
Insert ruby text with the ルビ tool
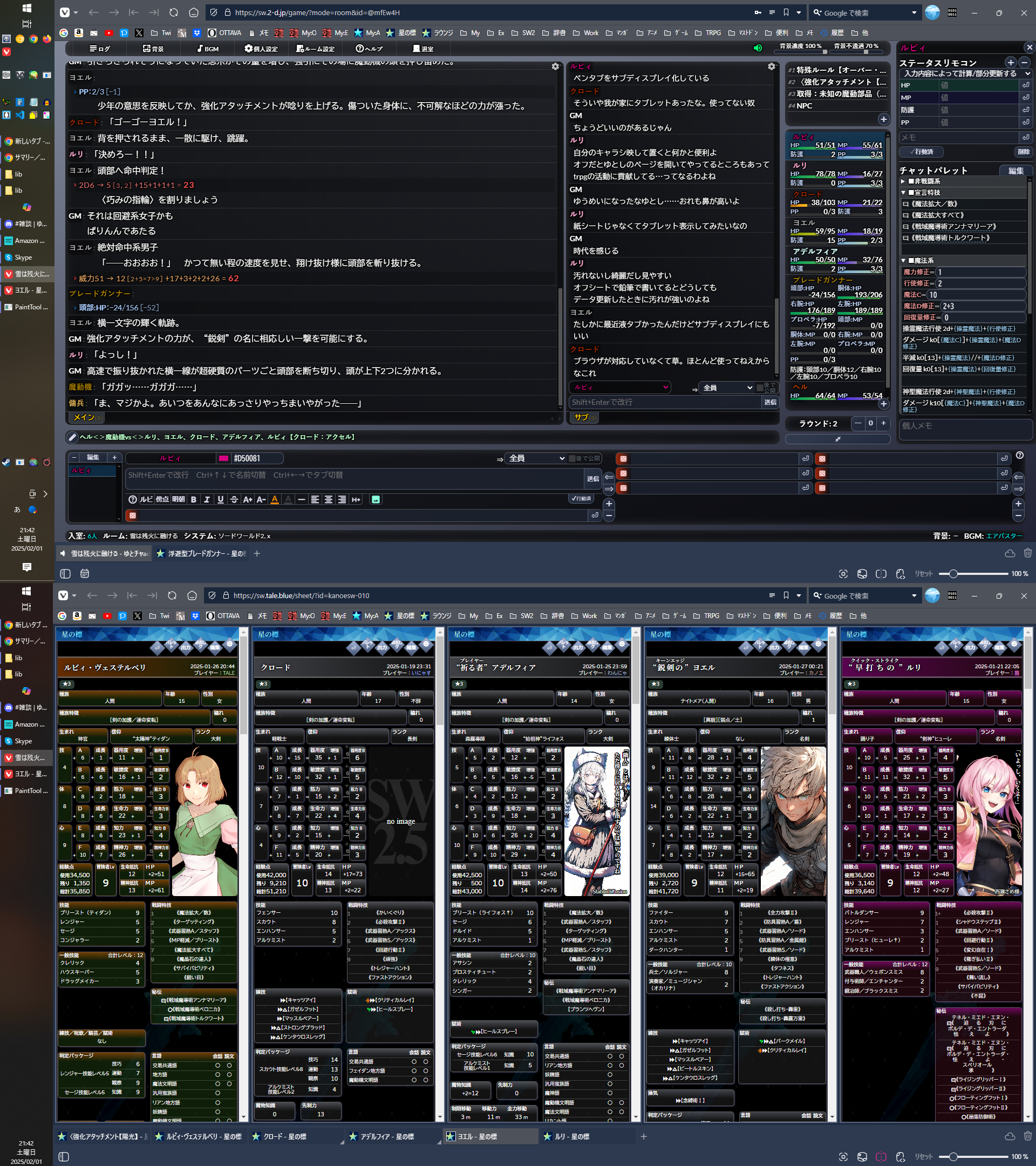(x=147, y=500)
